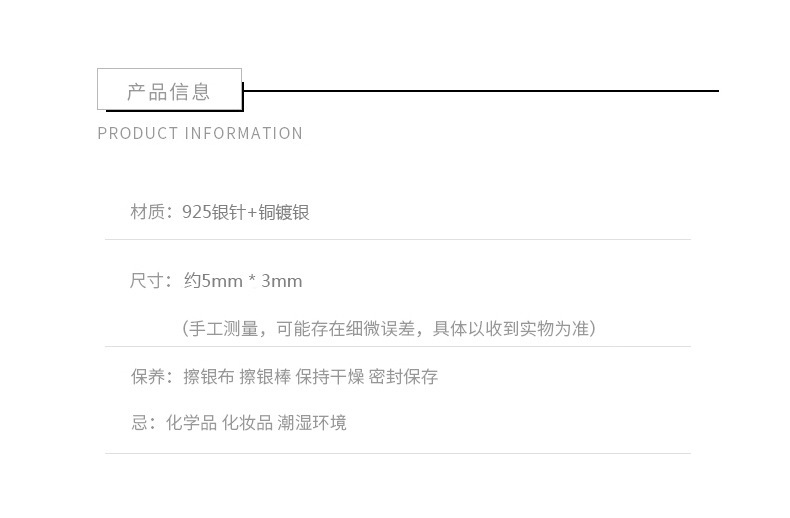
Task: Click the 擦银布 care item
Action: click(x=208, y=377)
